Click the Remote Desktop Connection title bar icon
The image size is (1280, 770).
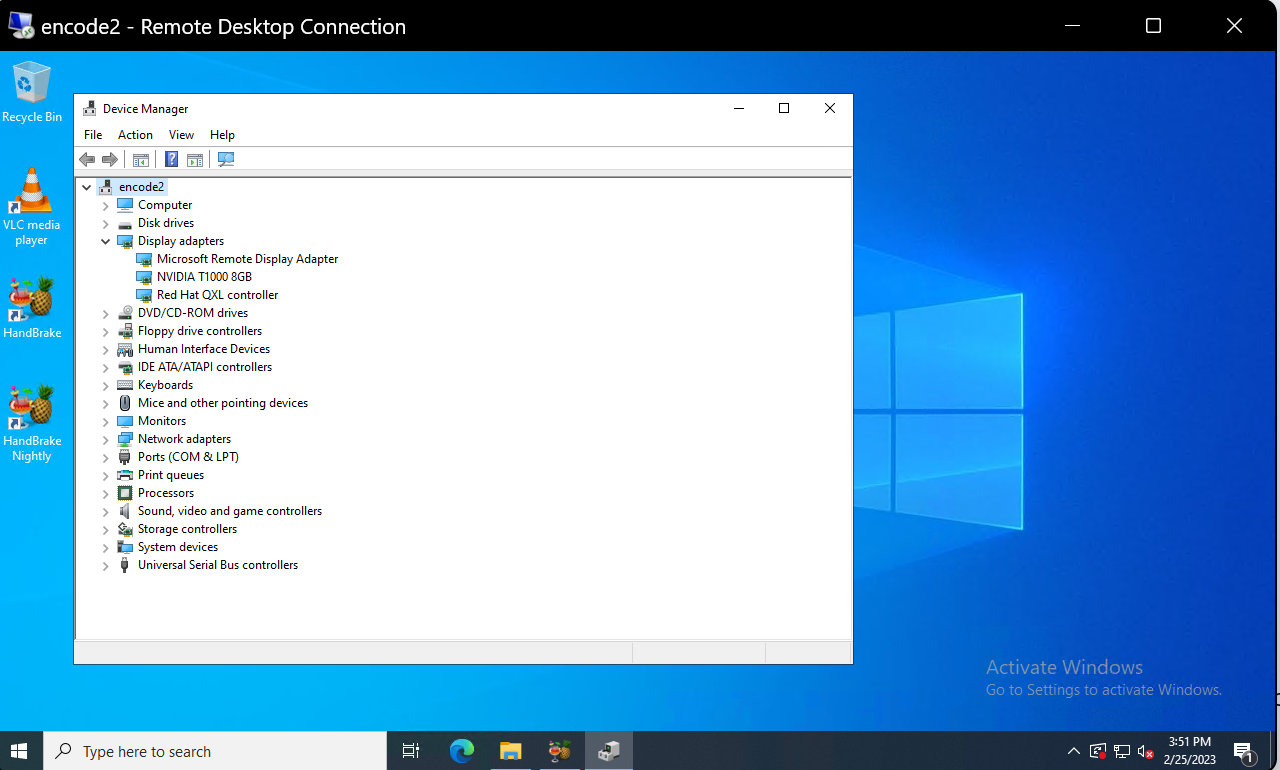click(x=21, y=26)
